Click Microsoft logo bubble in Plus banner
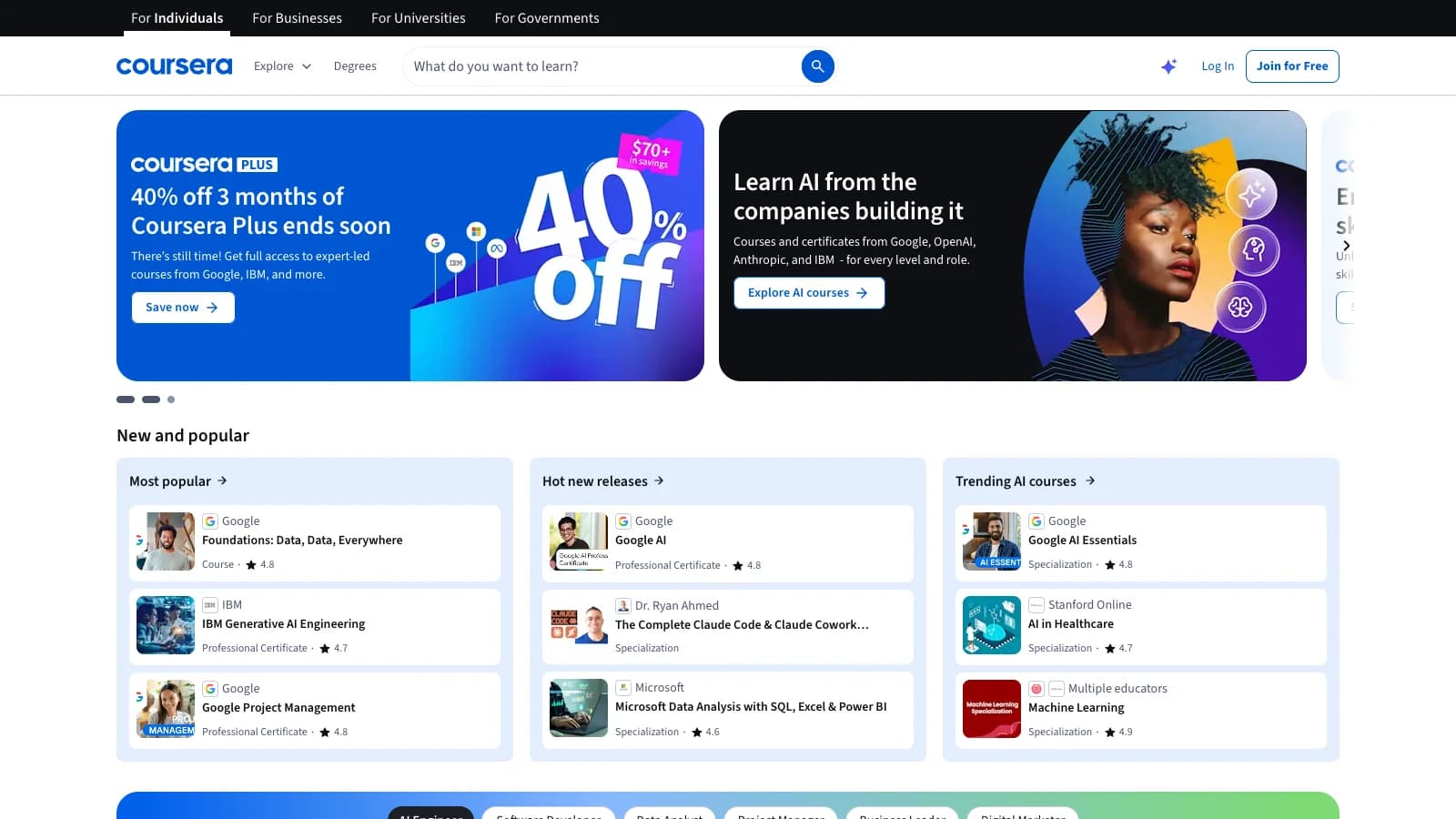 point(476,231)
